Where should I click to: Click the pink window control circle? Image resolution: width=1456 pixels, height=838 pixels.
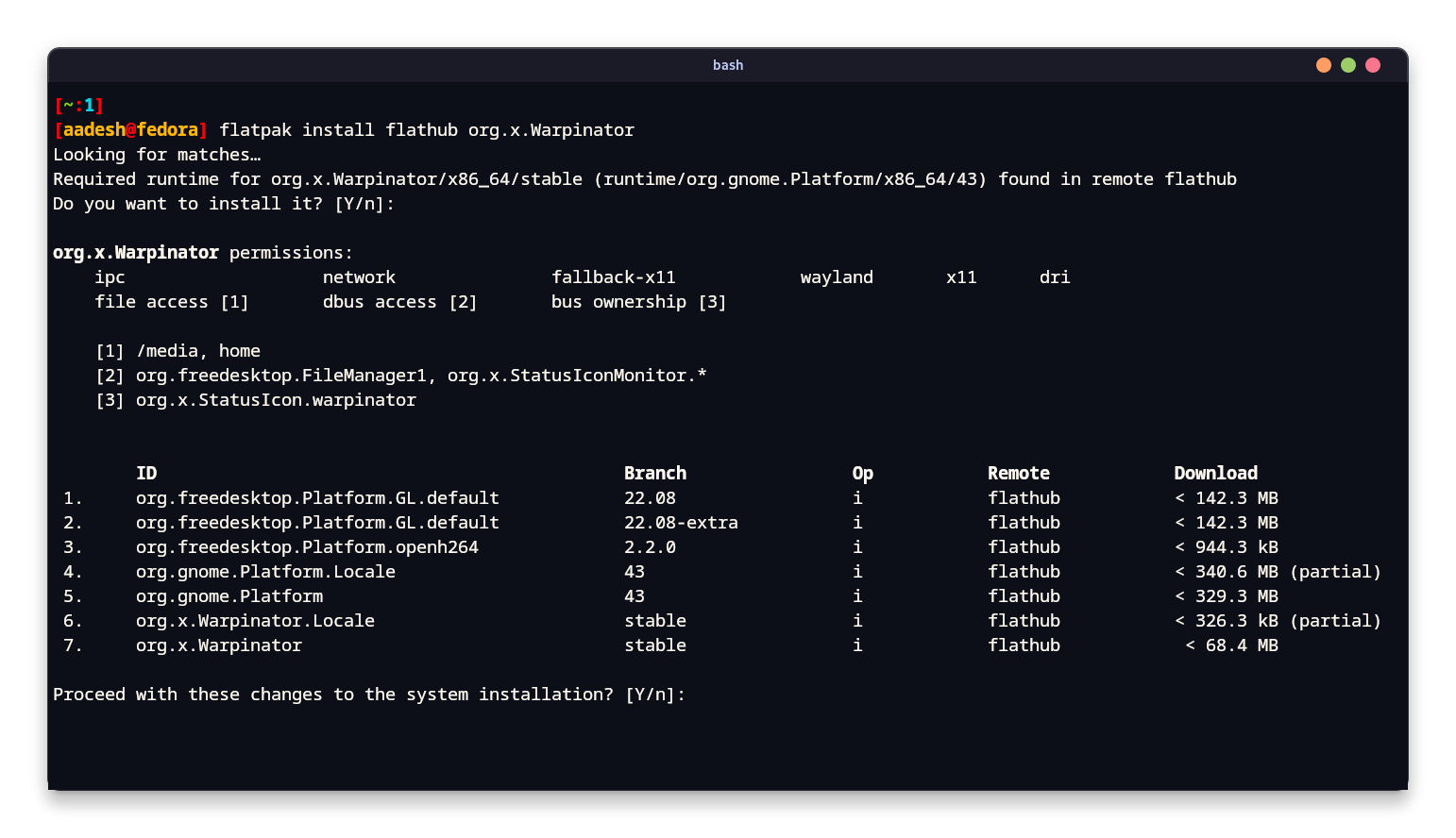tap(1372, 65)
